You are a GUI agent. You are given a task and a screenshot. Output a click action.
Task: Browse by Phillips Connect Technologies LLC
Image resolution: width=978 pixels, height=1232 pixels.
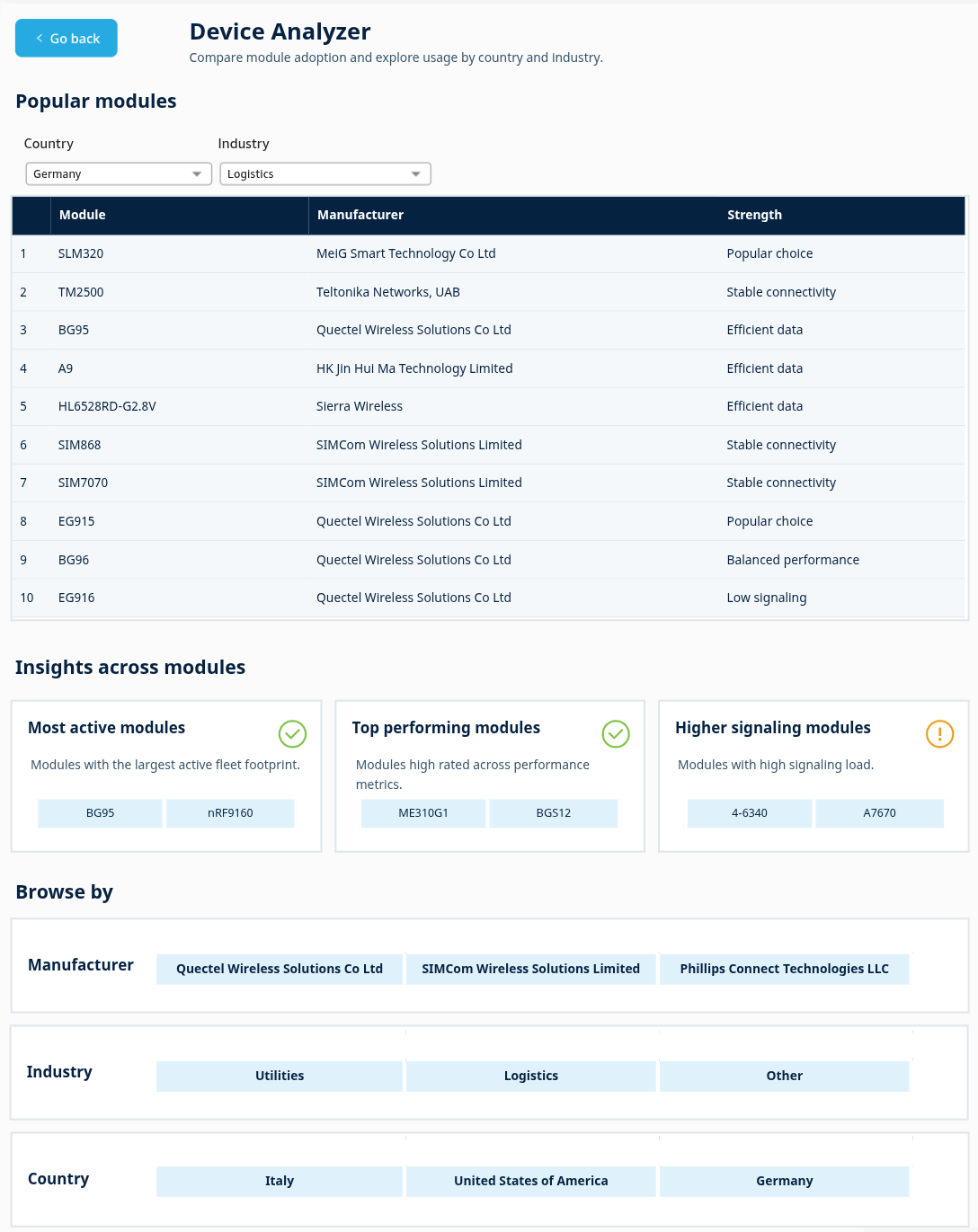(x=785, y=969)
